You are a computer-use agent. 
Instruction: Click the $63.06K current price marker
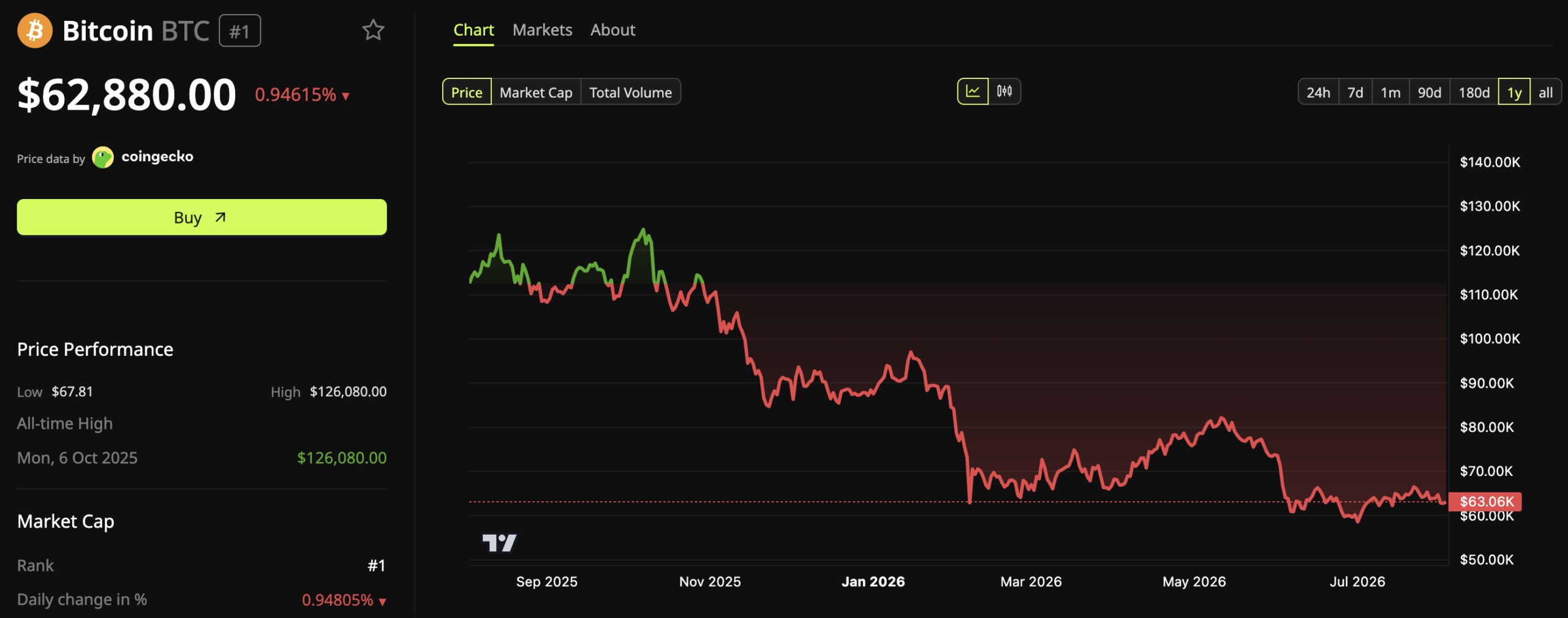[x=1485, y=502]
